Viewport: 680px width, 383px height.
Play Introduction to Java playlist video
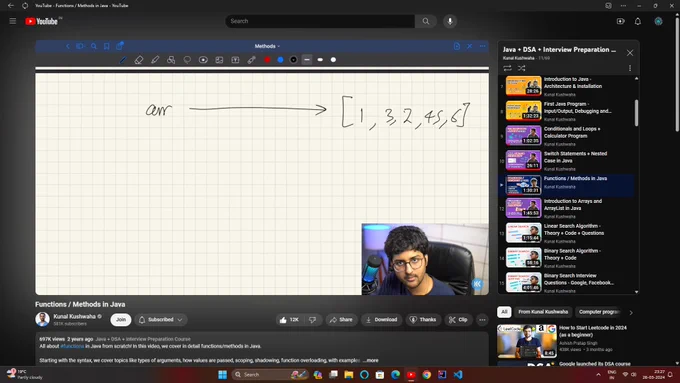point(566,86)
